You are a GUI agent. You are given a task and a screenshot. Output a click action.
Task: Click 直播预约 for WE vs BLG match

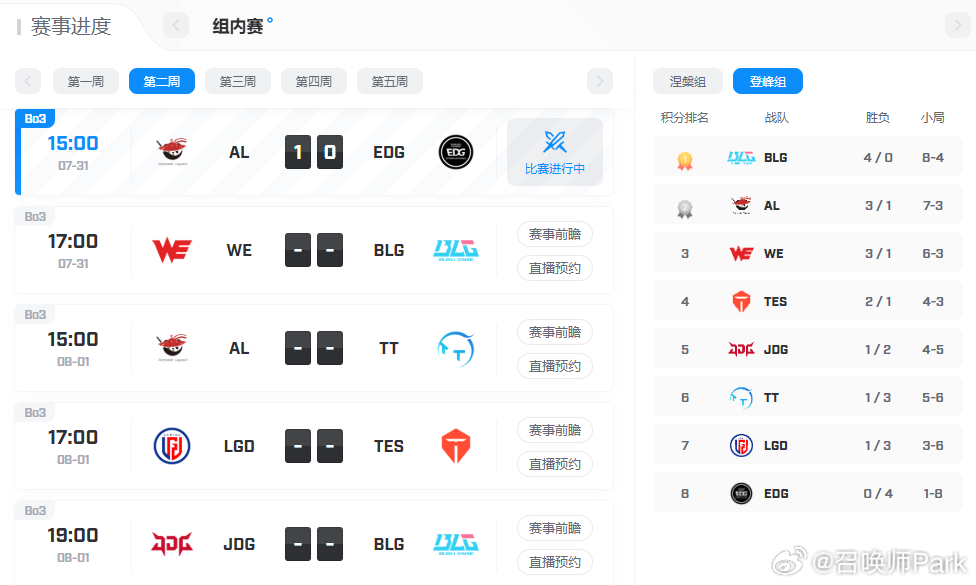(555, 268)
